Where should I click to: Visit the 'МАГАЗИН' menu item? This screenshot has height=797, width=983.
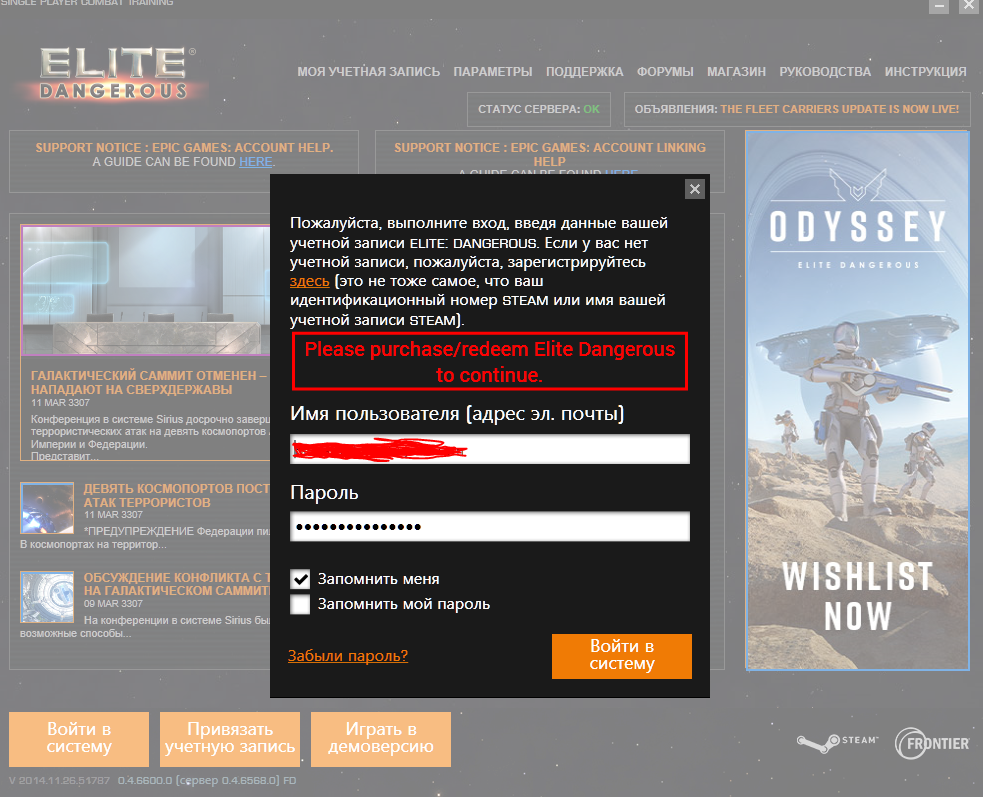[737, 71]
